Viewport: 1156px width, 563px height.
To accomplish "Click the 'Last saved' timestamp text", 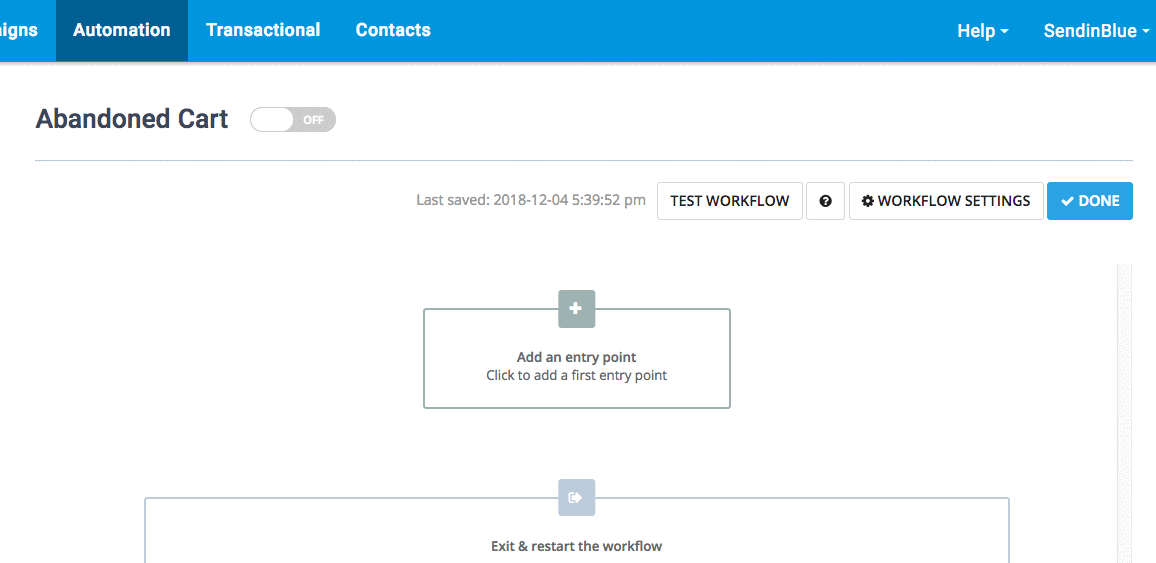I will (x=530, y=201).
